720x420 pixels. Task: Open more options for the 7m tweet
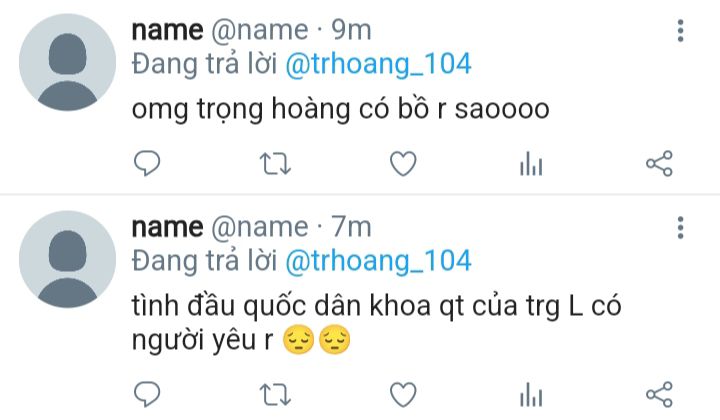pyautogui.click(x=681, y=228)
